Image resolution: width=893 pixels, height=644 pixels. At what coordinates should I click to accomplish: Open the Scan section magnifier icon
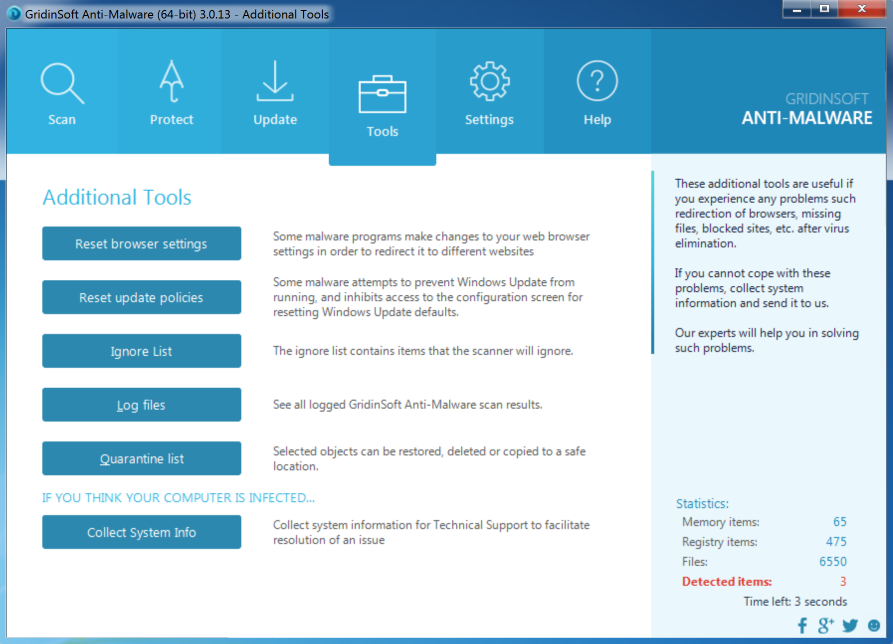pyautogui.click(x=62, y=83)
